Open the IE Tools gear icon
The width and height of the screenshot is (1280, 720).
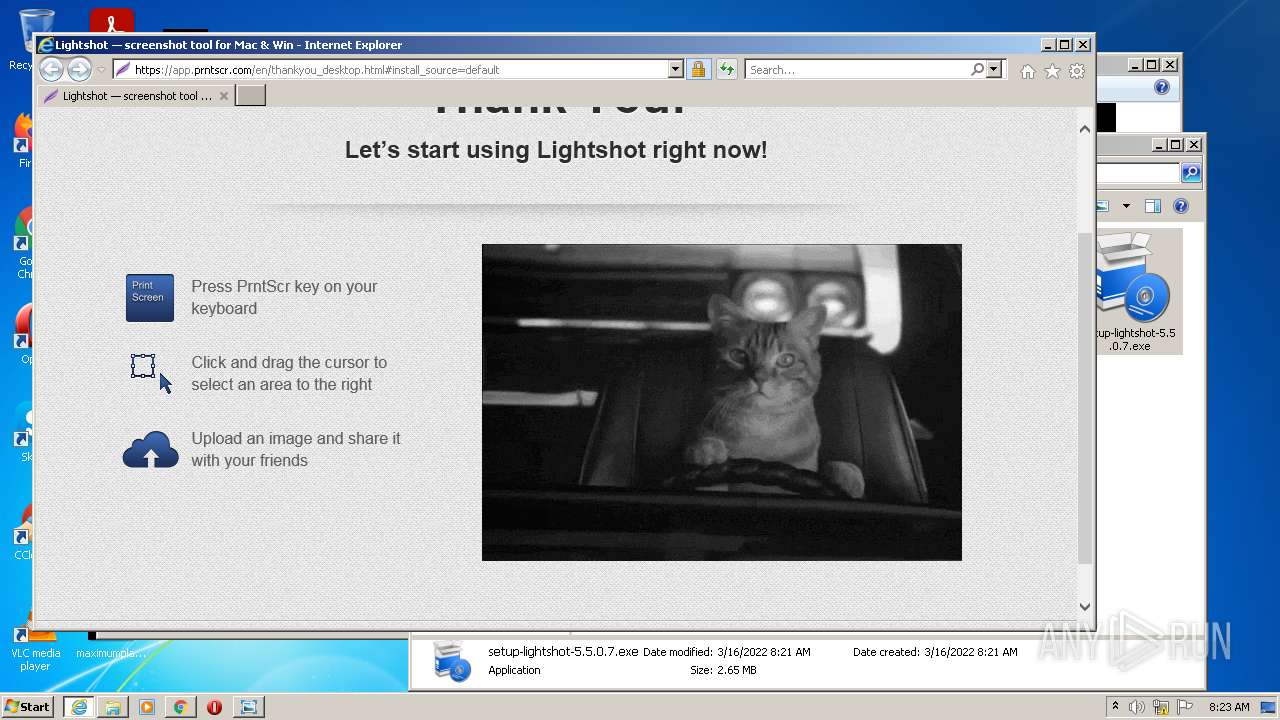[1077, 71]
